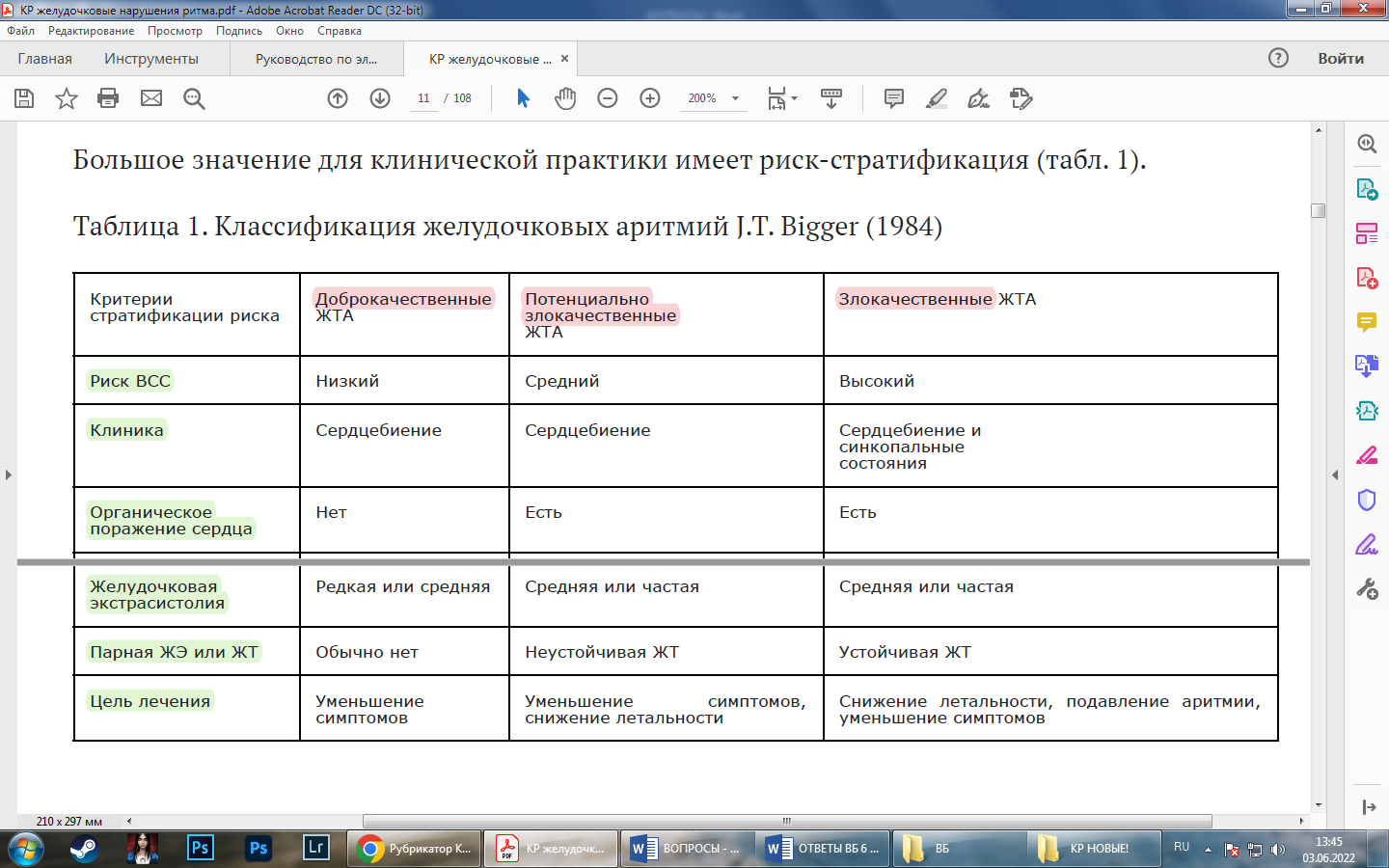Open the Send/share file stamp icon
Screen dimensions: 1389x868
[x=1021, y=98]
